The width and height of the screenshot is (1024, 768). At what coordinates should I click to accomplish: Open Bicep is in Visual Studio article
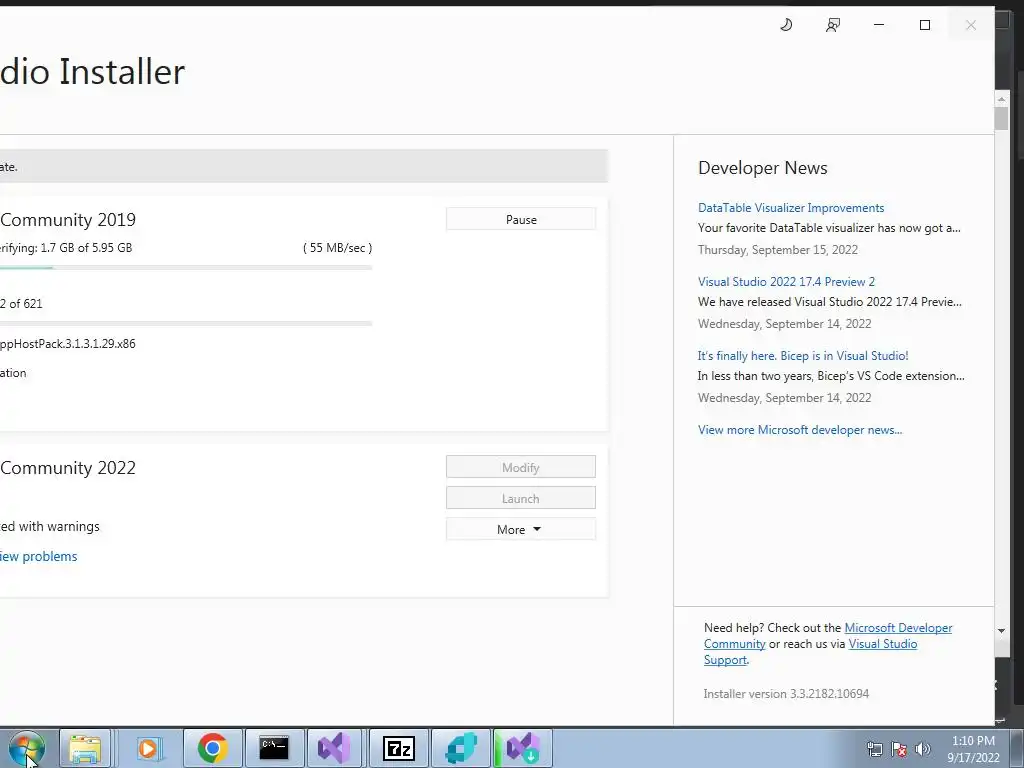803,356
